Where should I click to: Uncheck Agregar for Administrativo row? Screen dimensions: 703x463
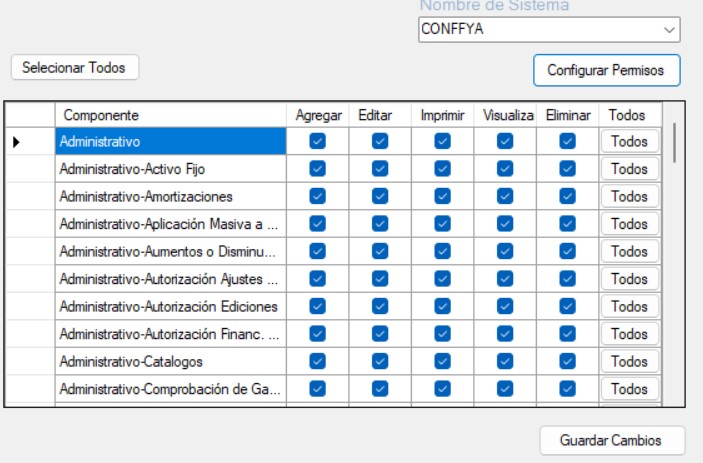coord(317,141)
